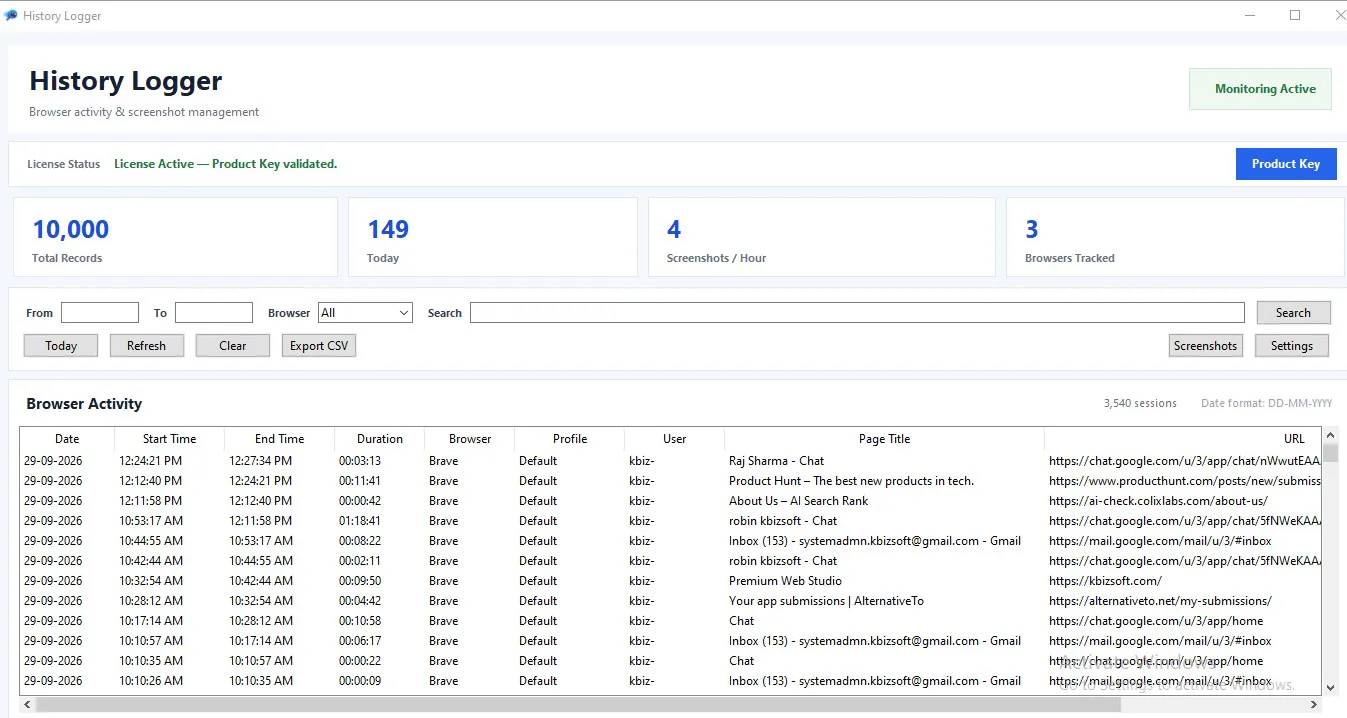Sort by the End Time column header

click(x=279, y=439)
